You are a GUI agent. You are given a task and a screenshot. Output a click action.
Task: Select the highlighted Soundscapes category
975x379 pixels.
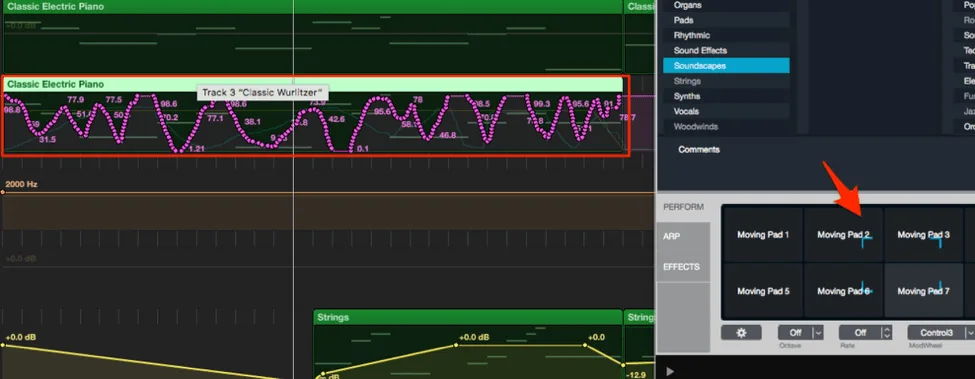726,66
